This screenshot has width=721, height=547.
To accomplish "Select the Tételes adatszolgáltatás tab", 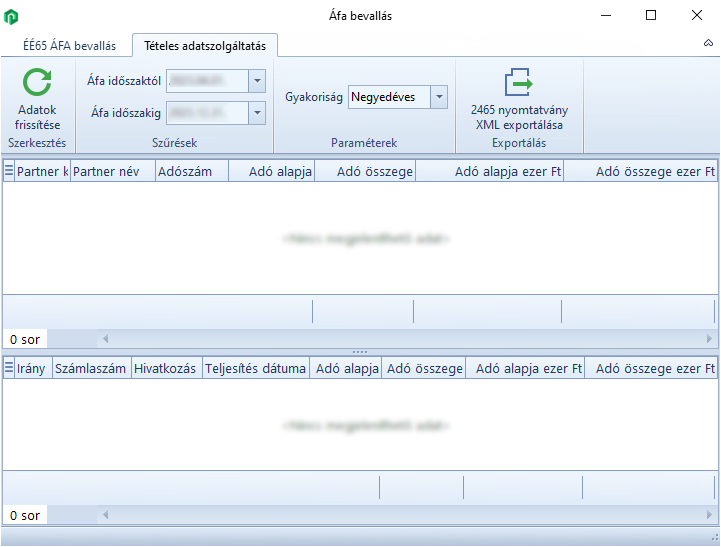I will click(x=205, y=46).
